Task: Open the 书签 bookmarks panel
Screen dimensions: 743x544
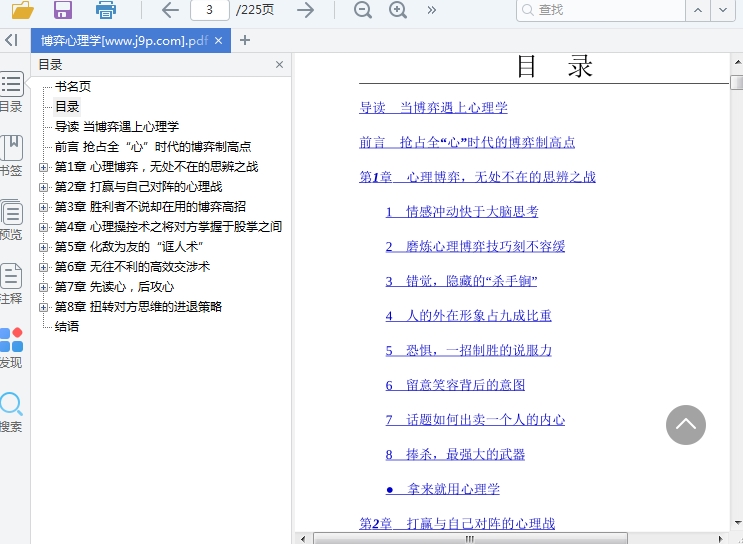Action: pos(11,155)
